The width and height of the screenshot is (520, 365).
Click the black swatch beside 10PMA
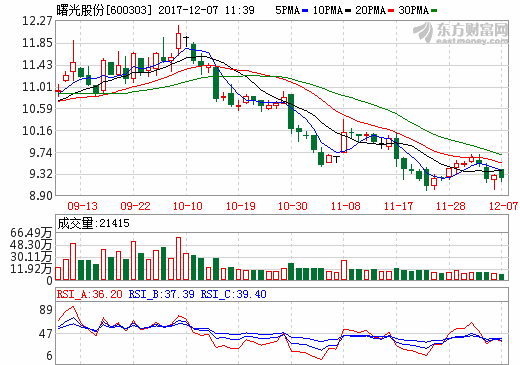[348, 11]
